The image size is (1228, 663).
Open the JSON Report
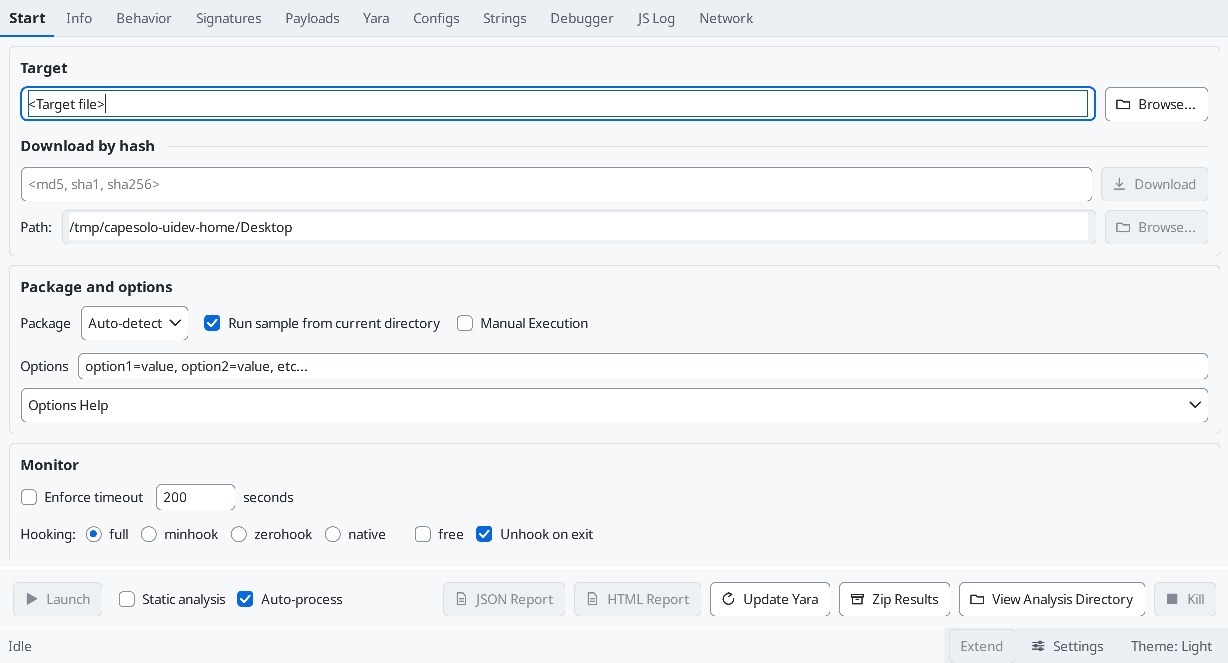(x=504, y=599)
